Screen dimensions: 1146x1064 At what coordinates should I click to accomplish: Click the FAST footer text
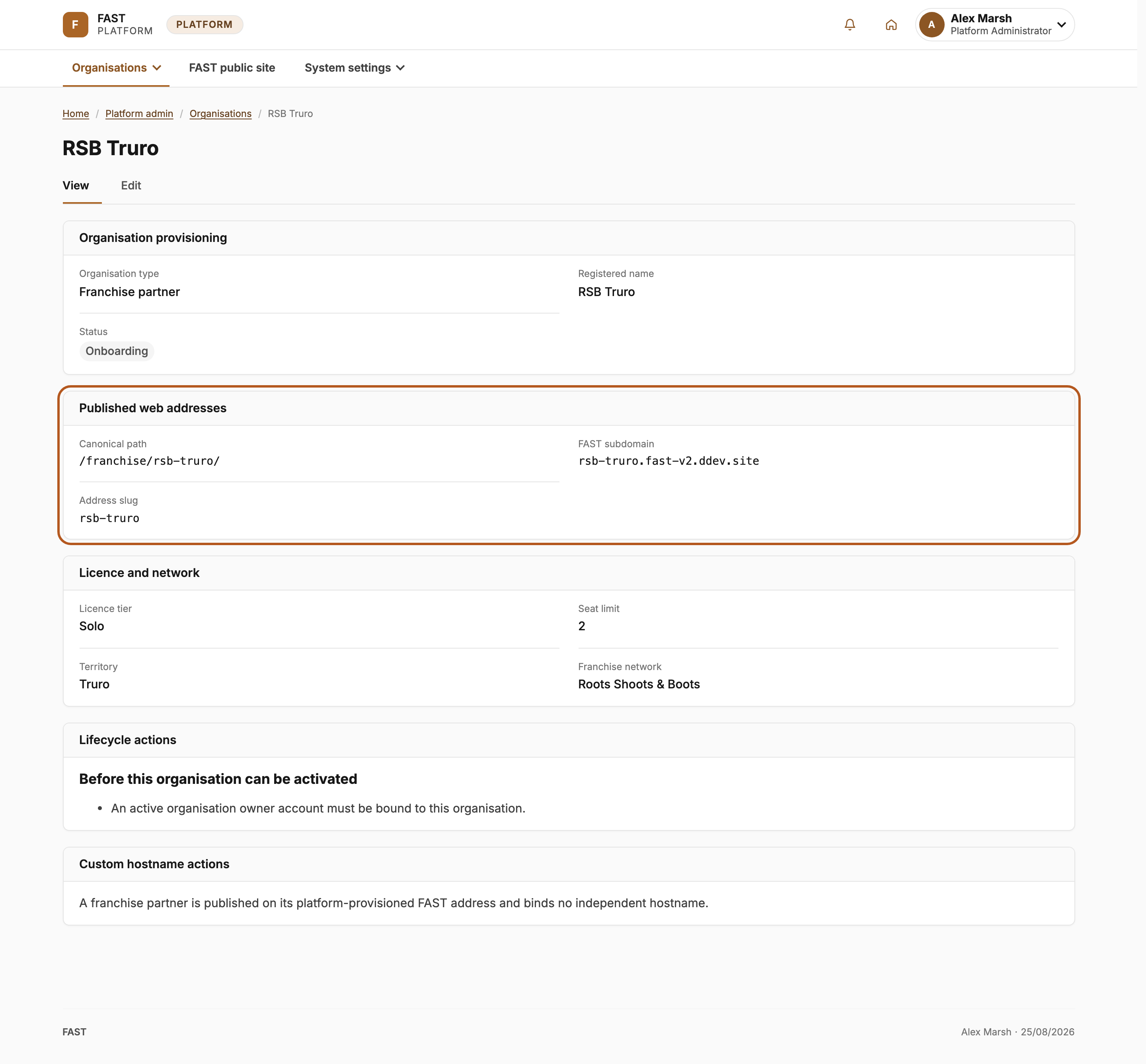point(74,1032)
